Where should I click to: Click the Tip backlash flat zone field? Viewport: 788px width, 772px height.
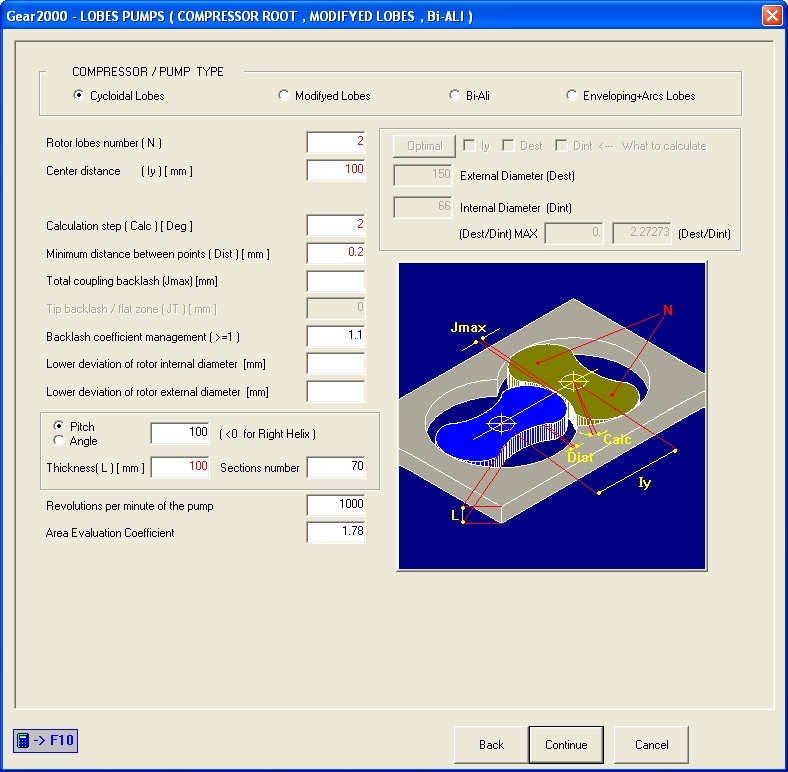(336, 308)
